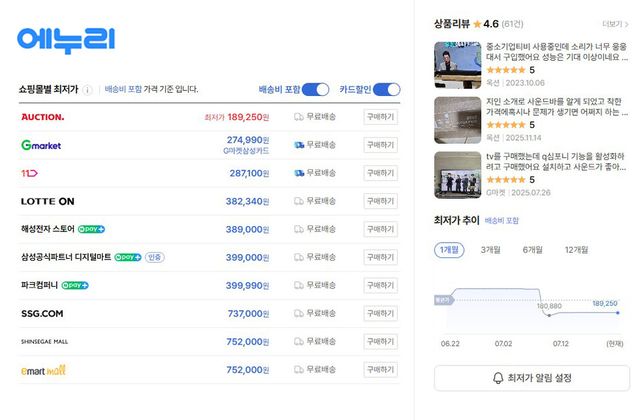Click the G마켓삼성카드 label
The width and height of the screenshot is (640, 420).
246,151
